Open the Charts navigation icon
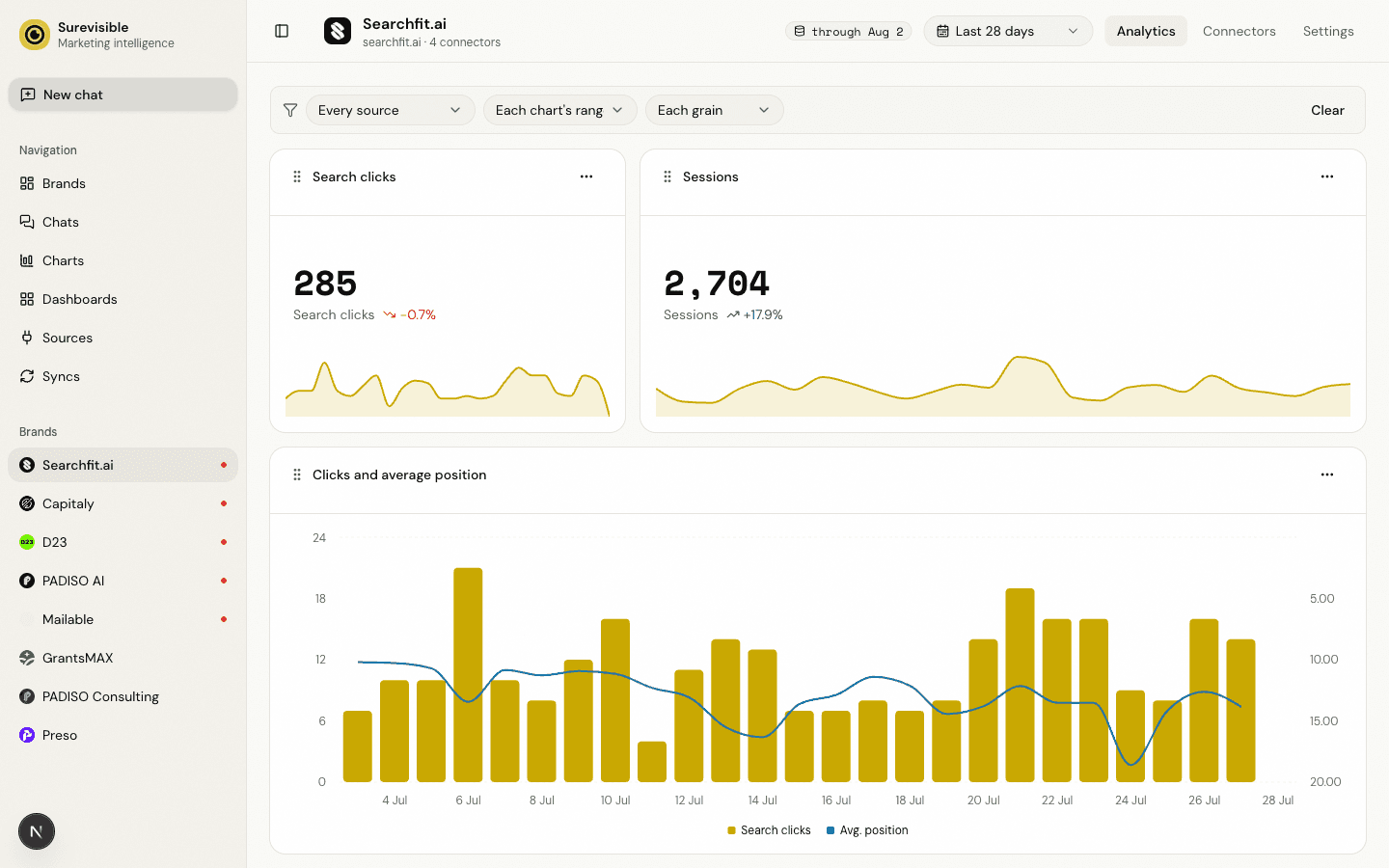 click(x=27, y=260)
